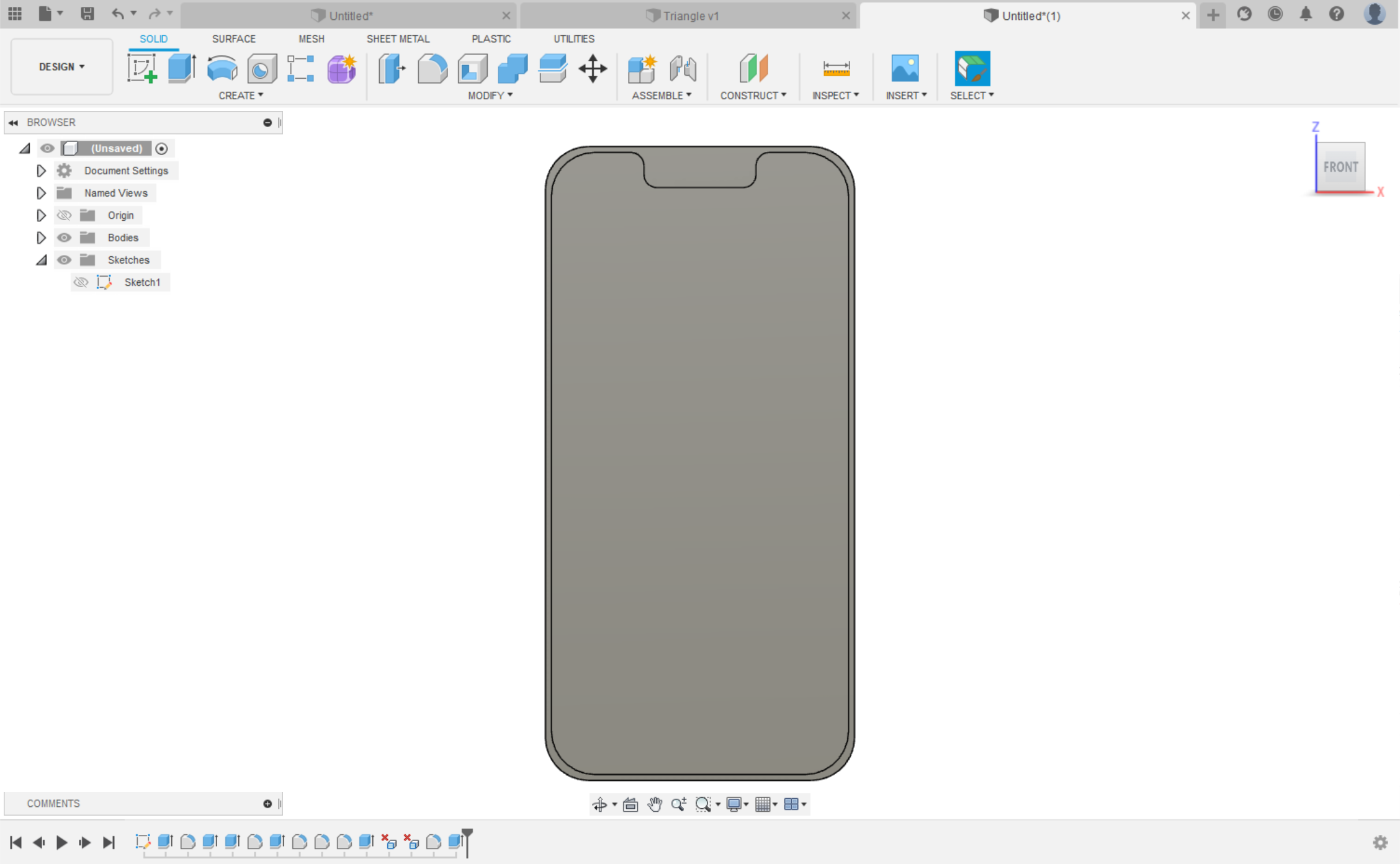Viewport: 1400px width, 864px height.
Task: Switch to the Triangle v1 document tab
Action: pos(689,16)
